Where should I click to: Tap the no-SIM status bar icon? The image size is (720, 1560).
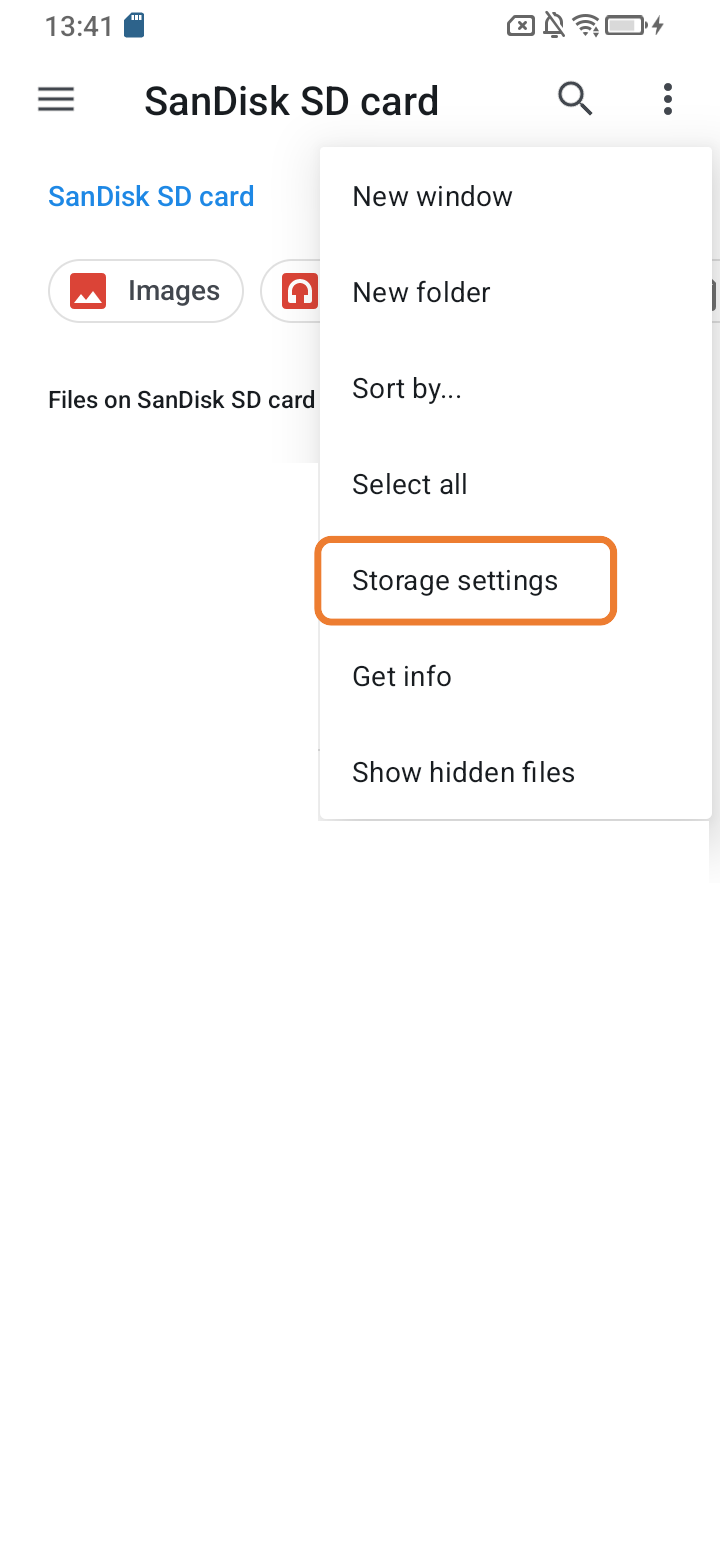(521, 25)
